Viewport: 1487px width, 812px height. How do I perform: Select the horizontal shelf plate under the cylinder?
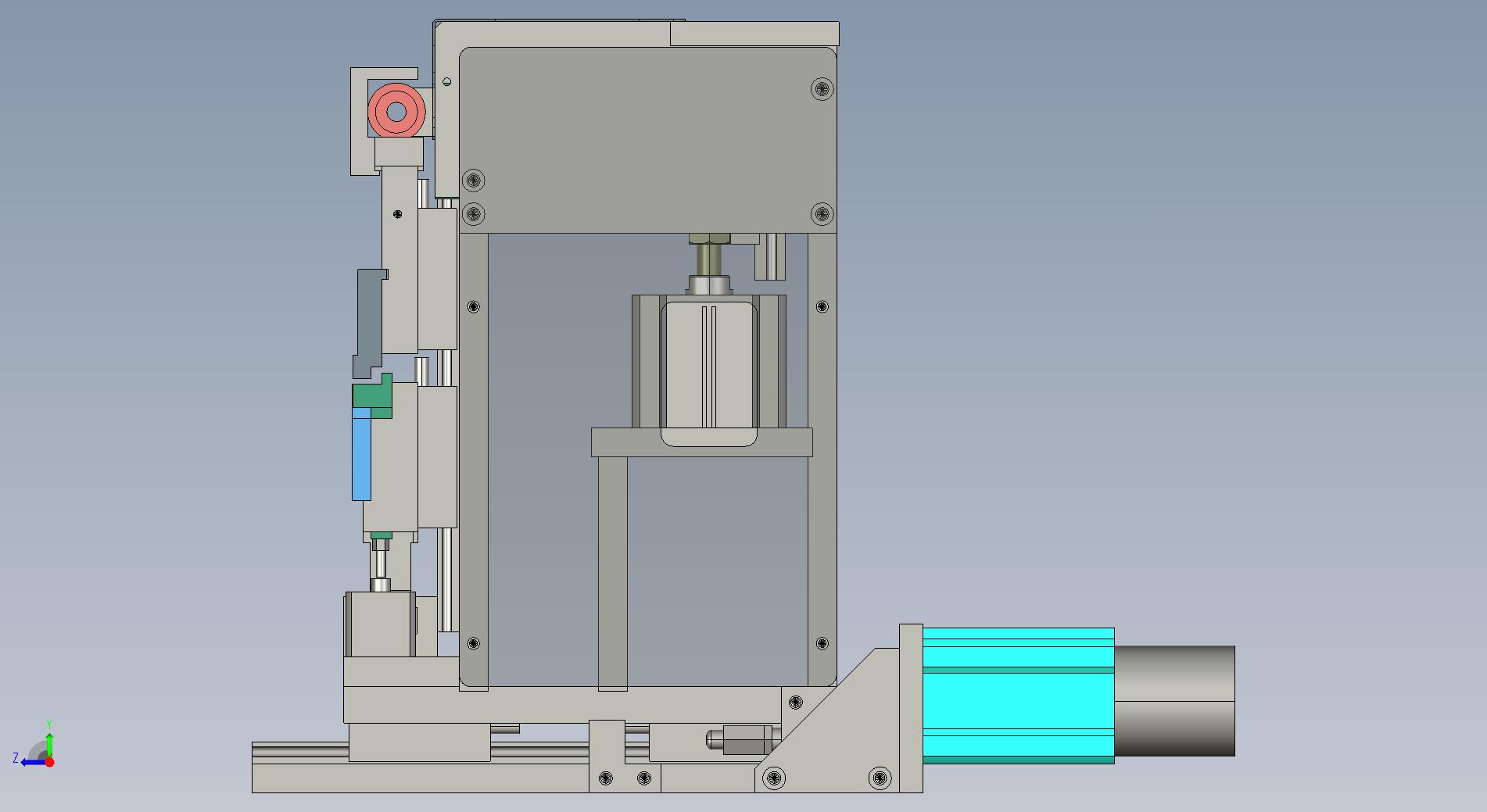[x=701, y=442]
